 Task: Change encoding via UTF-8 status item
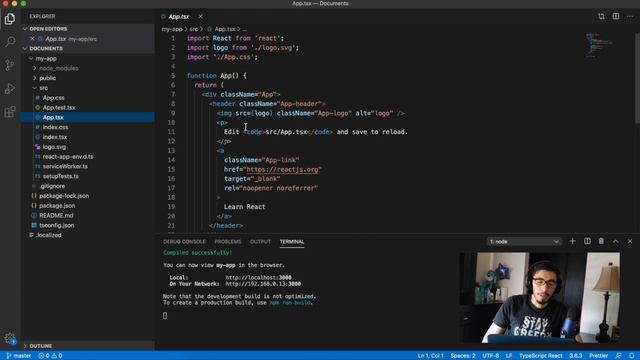pyautogui.click(x=491, y=356)
